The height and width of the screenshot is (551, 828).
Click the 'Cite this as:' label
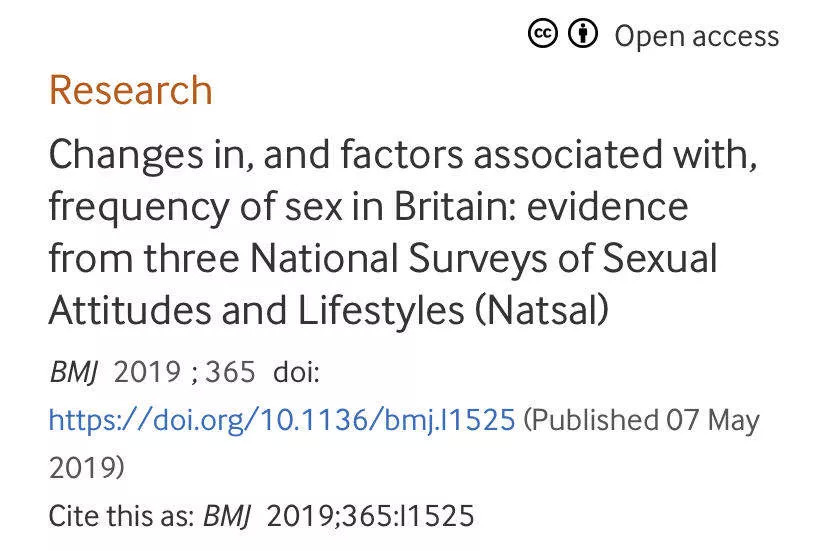[122, 516]
